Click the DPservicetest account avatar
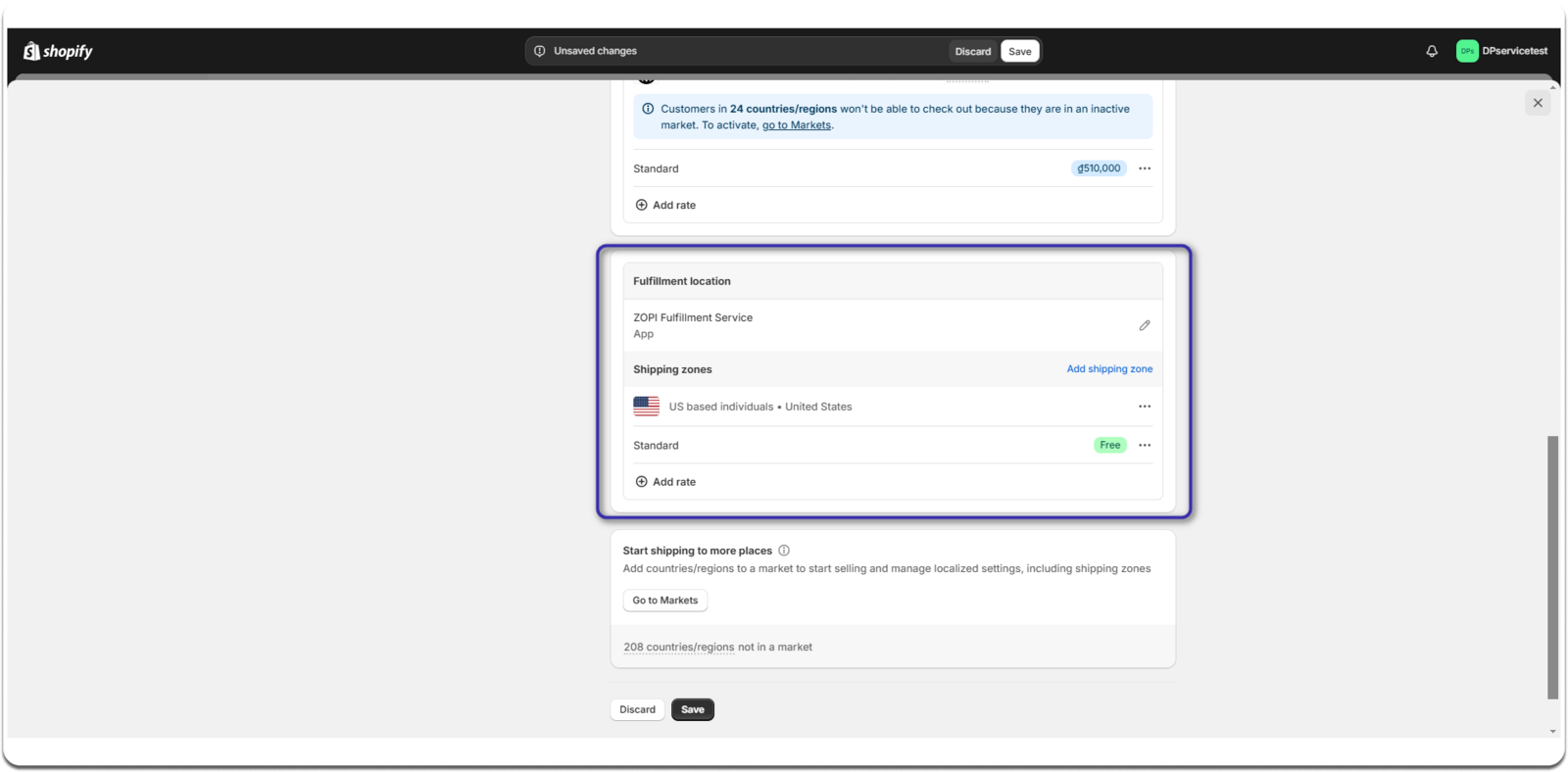 [x=1467, y=51]
